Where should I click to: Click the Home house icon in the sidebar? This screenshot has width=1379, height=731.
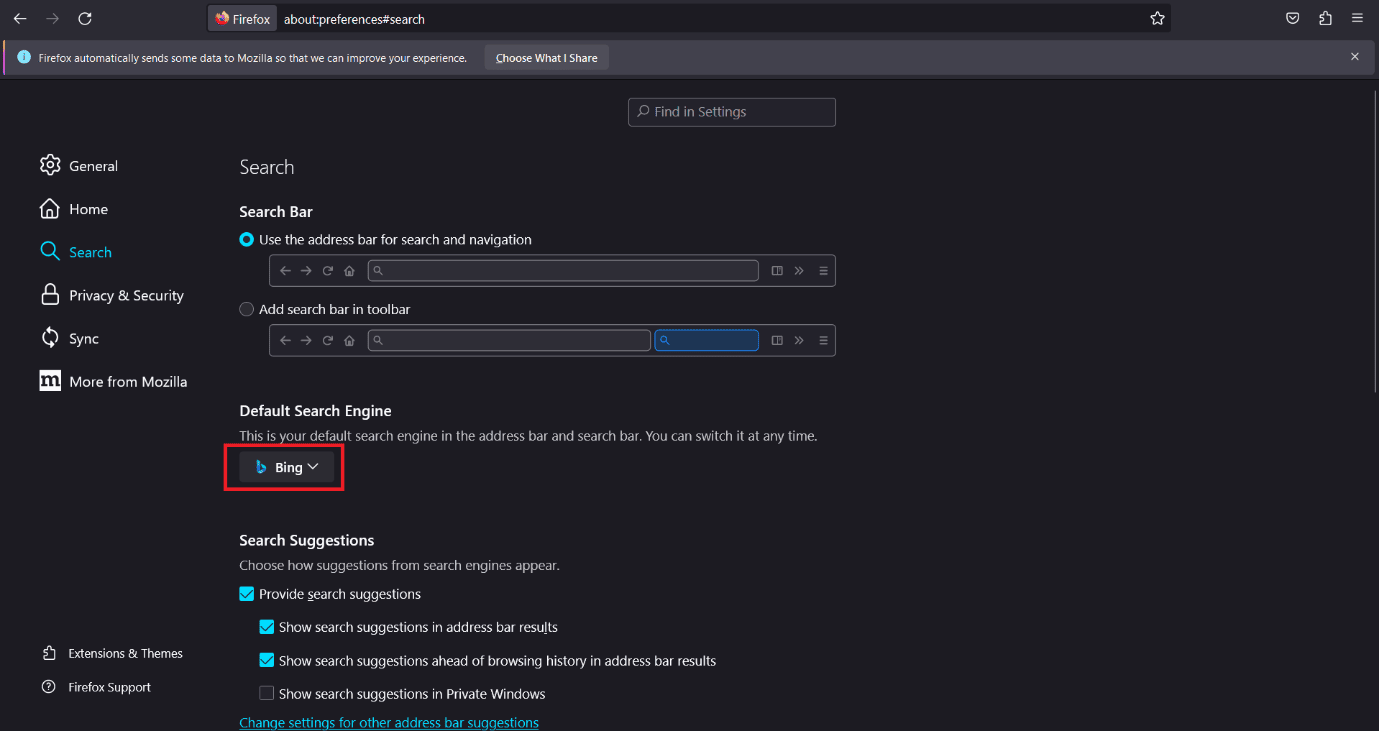tap(50, 208)
